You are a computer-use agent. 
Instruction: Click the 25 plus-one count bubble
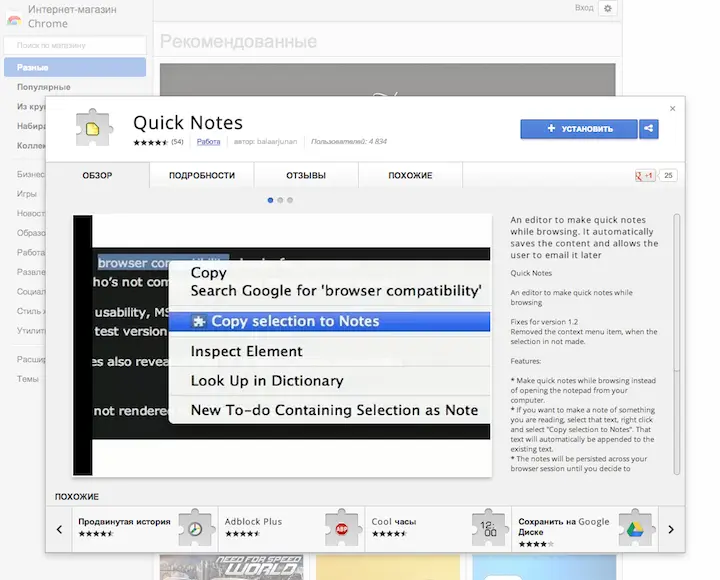coord(668,175)
